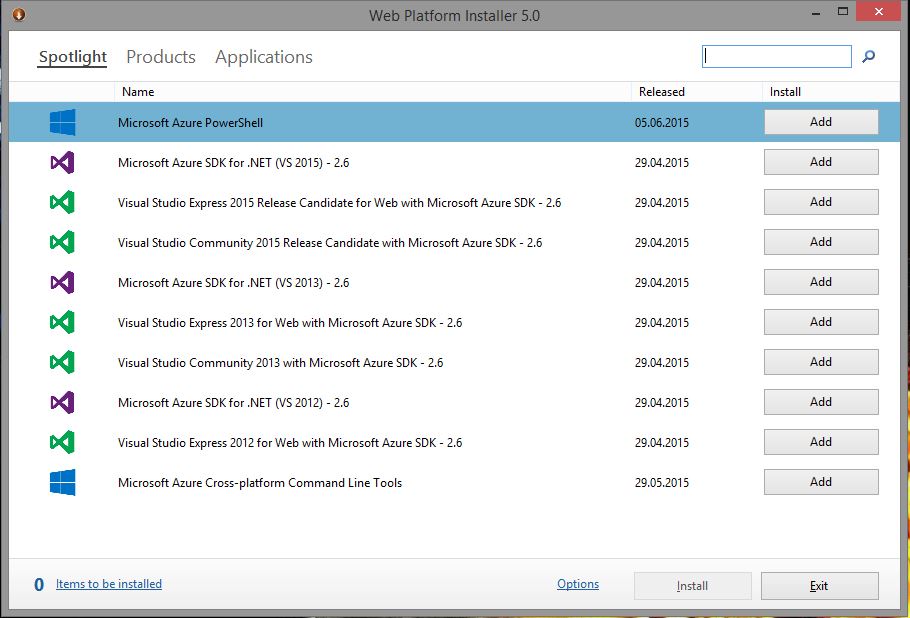Click the purple icon for Azure SDK VS 2015
Image resolution: width=910 pixels, height=618 pixels.
pos(63,162)
